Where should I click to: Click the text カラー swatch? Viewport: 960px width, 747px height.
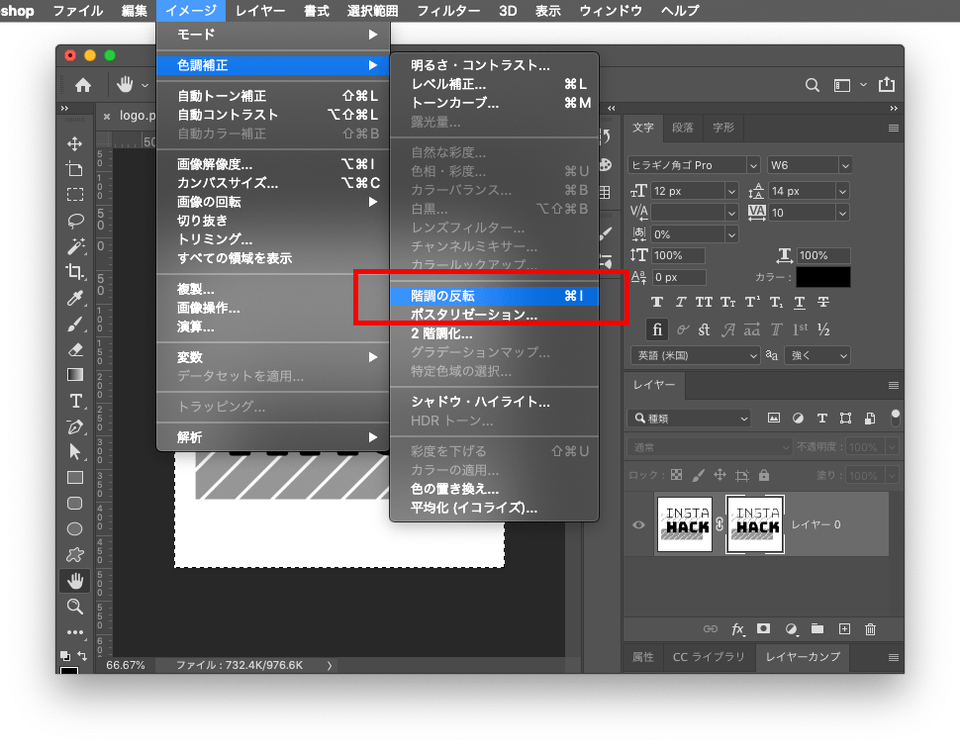coord(823,277)
